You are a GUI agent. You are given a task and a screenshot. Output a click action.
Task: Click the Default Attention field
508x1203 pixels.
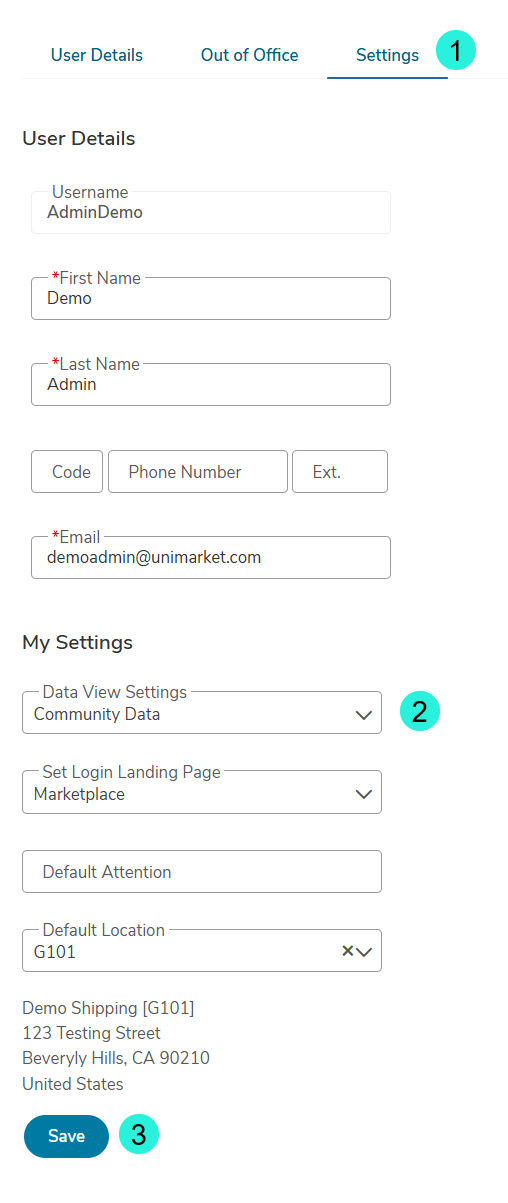(202, 871)
